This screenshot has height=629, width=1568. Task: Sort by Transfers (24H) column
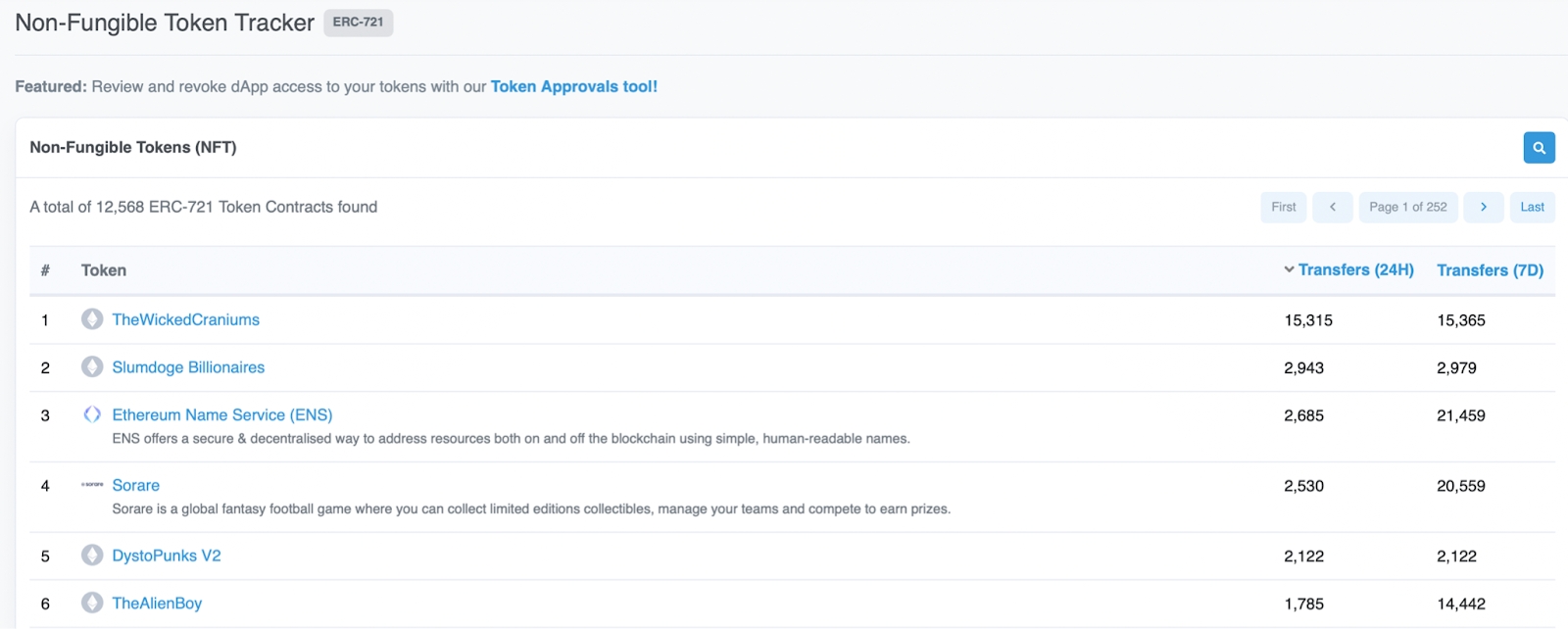point(1355,270)
